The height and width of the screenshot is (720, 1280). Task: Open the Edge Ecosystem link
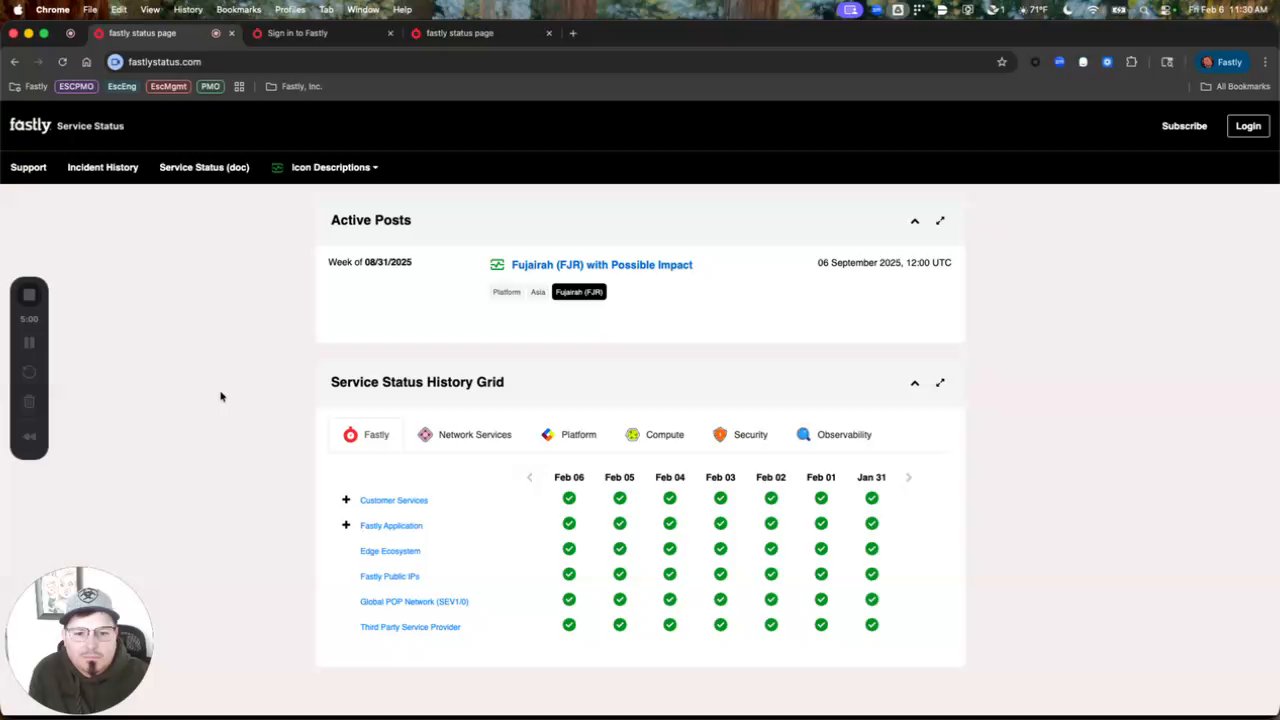(x=390, y=551)
